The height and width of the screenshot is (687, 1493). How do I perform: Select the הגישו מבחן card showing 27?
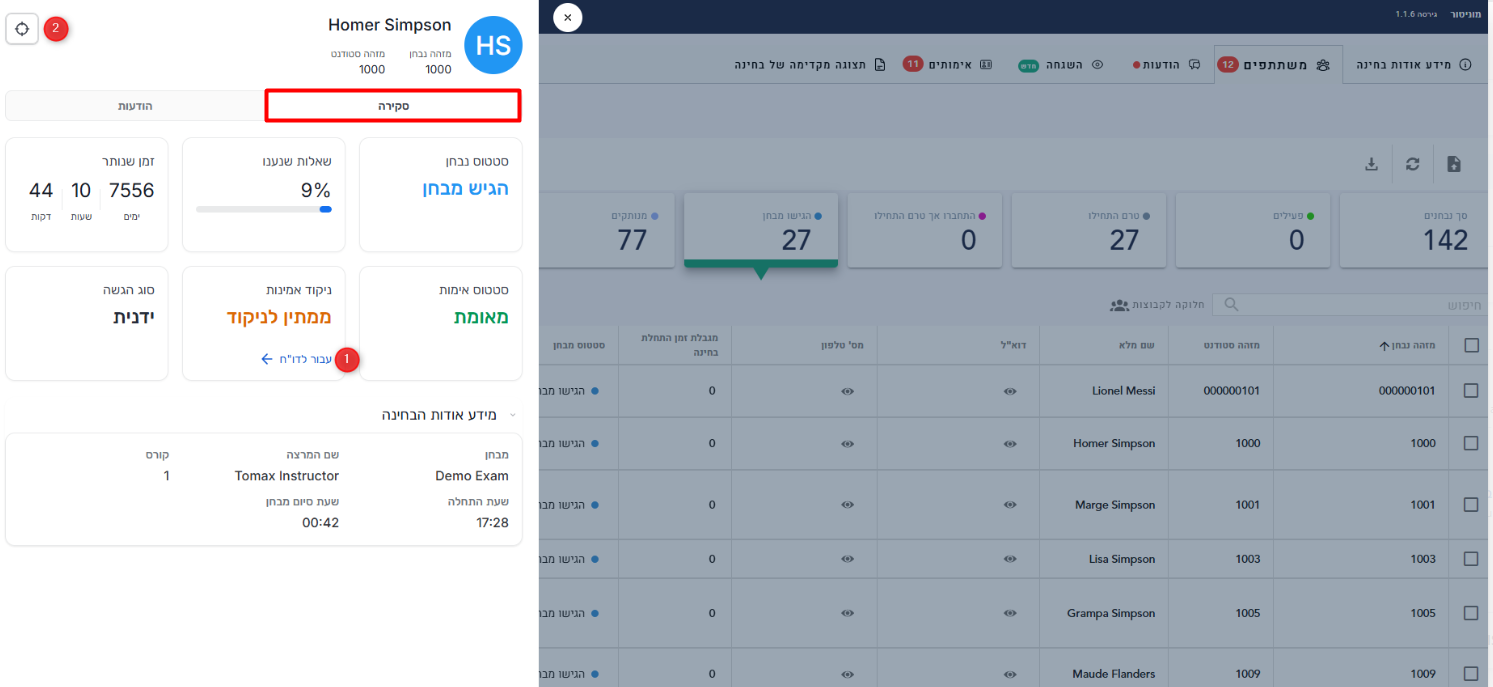tap(761, 230)
